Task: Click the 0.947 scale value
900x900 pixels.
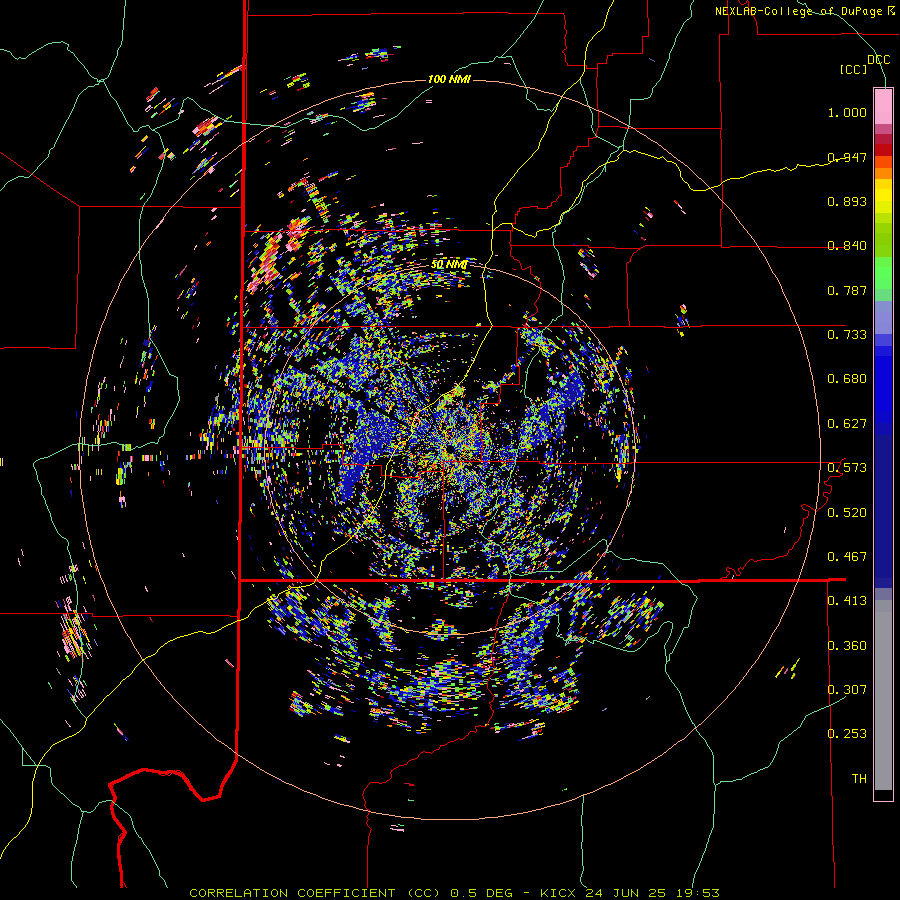Action: (847, 157)
